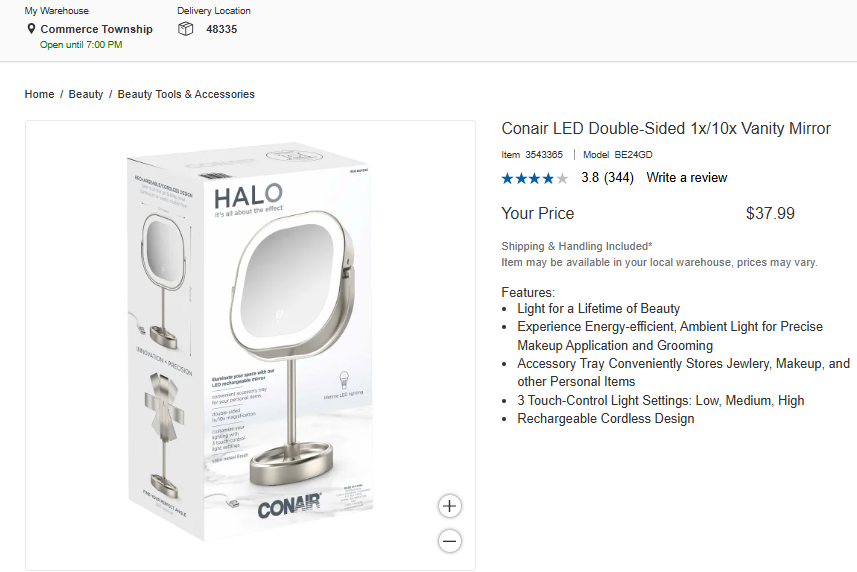Click the warehouse location pin icon
The width and height of the screenshot is (857, 572).
coord(32,29)
